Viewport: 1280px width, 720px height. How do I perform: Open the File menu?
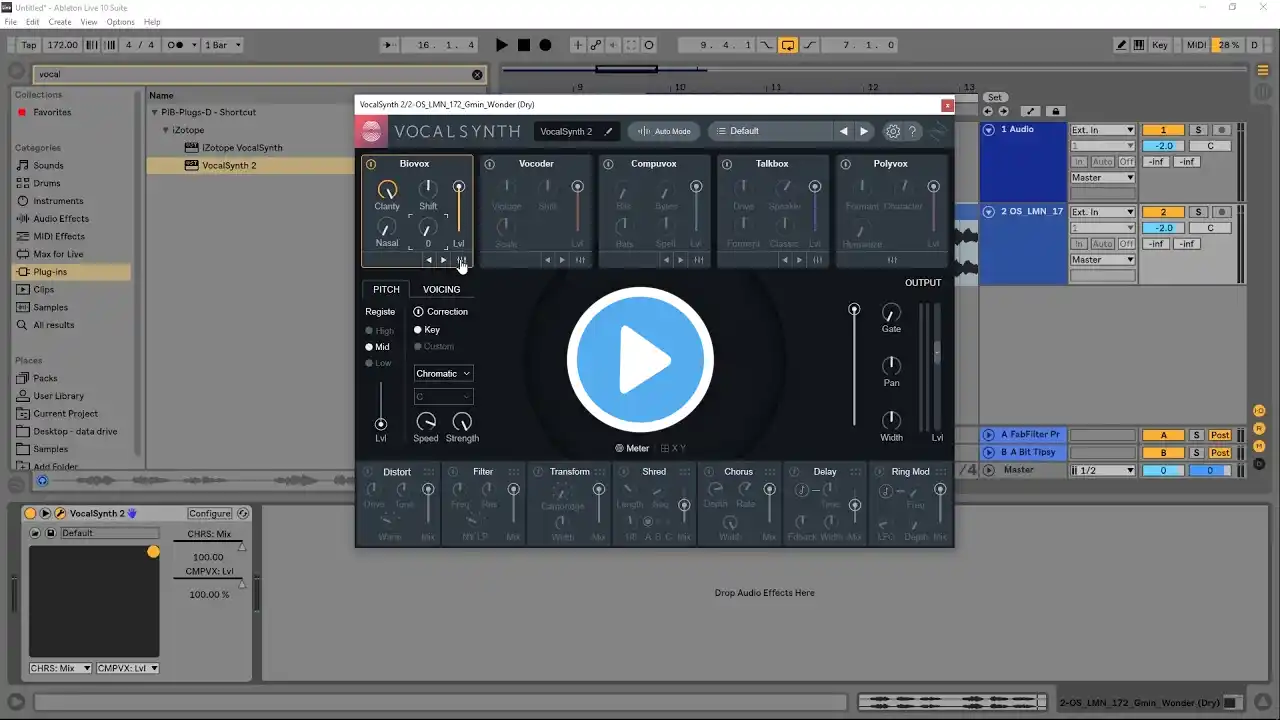(11, 22)
